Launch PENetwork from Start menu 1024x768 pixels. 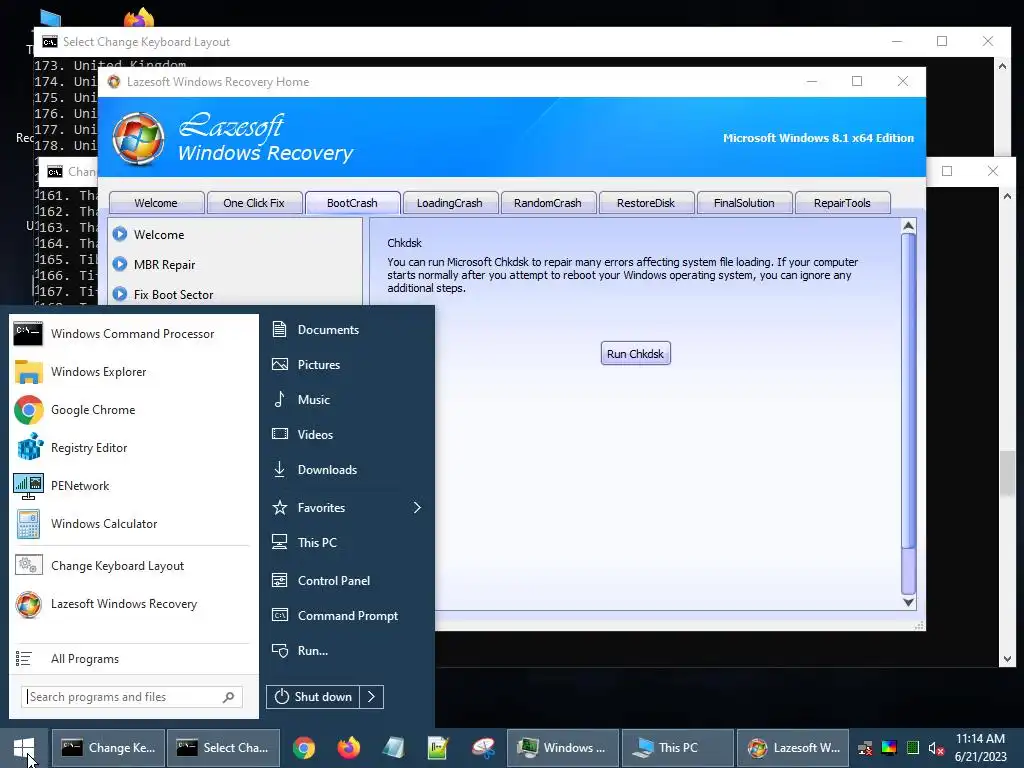coord(131,485)
